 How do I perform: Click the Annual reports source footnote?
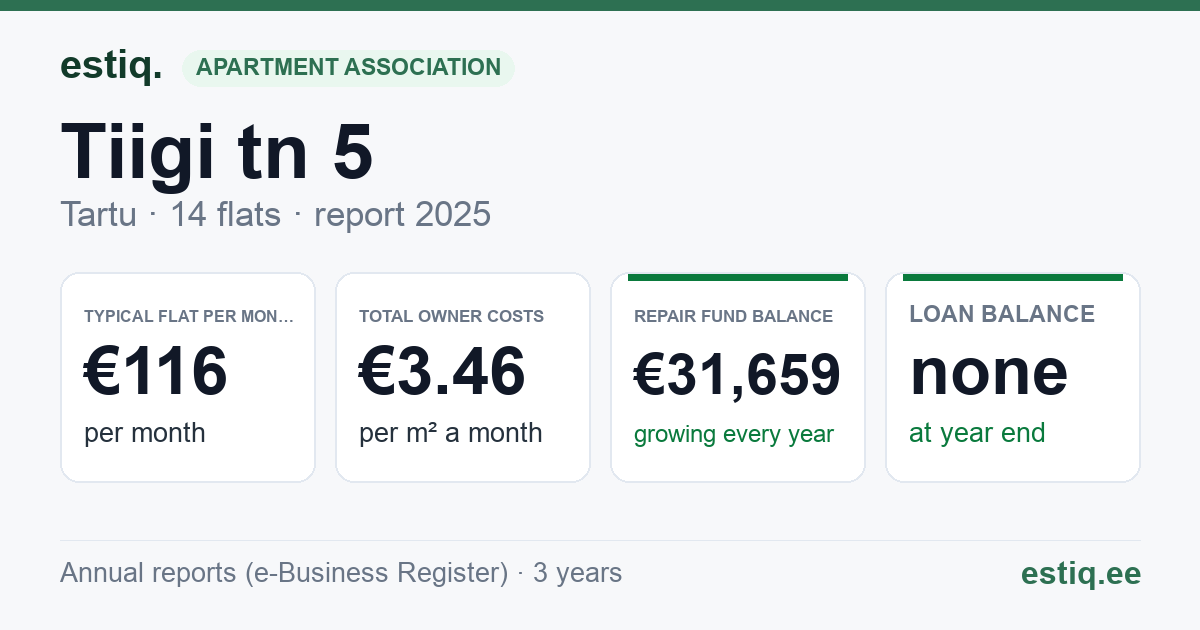(341, 573)
